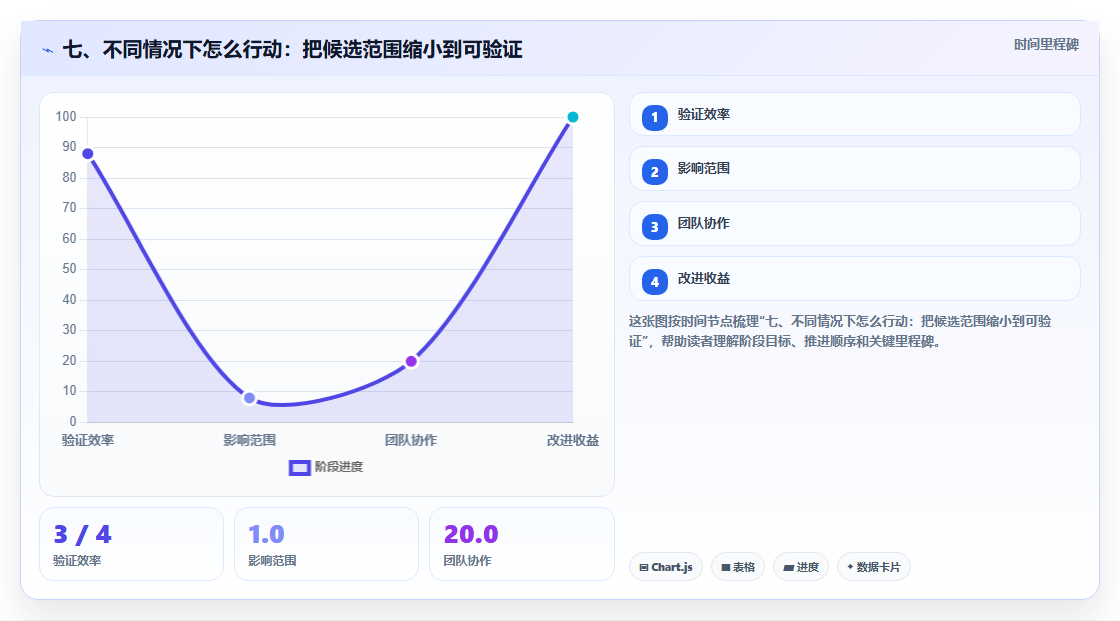
Task: Select the 数据卡片 tag
Action: pos(874,567)
